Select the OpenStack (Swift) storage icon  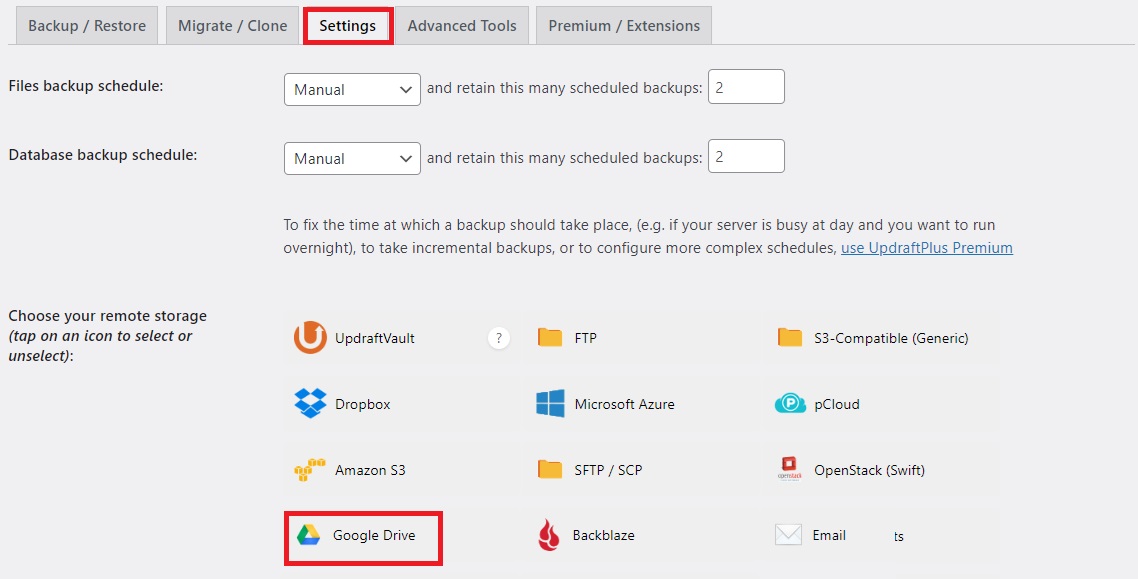pyautogui.click(x=790, y=470)
